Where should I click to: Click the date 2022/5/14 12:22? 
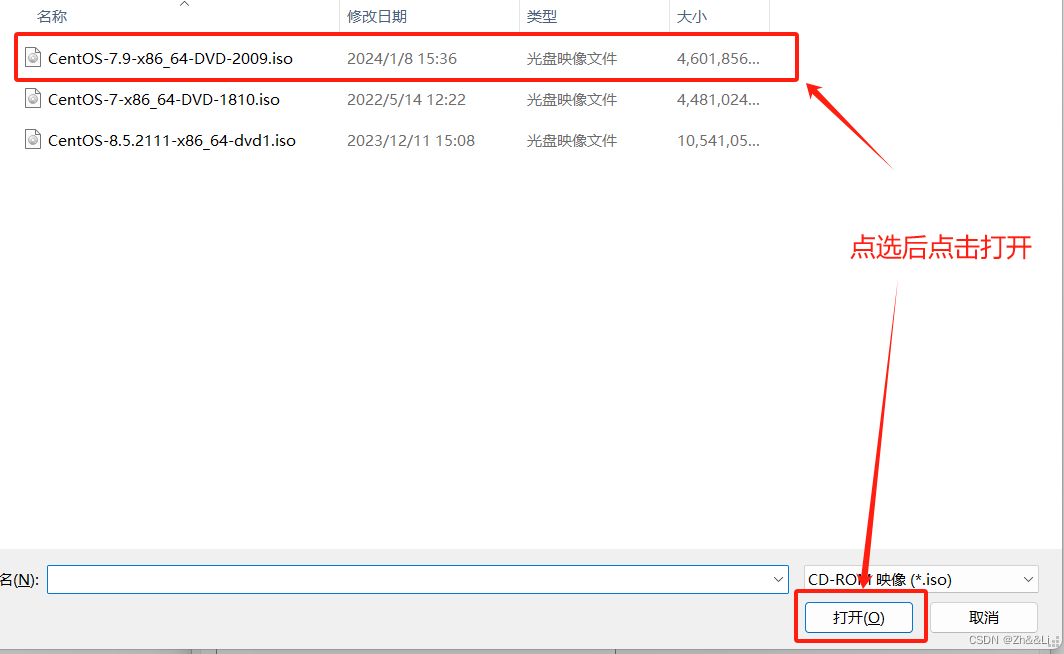(406, 100)
